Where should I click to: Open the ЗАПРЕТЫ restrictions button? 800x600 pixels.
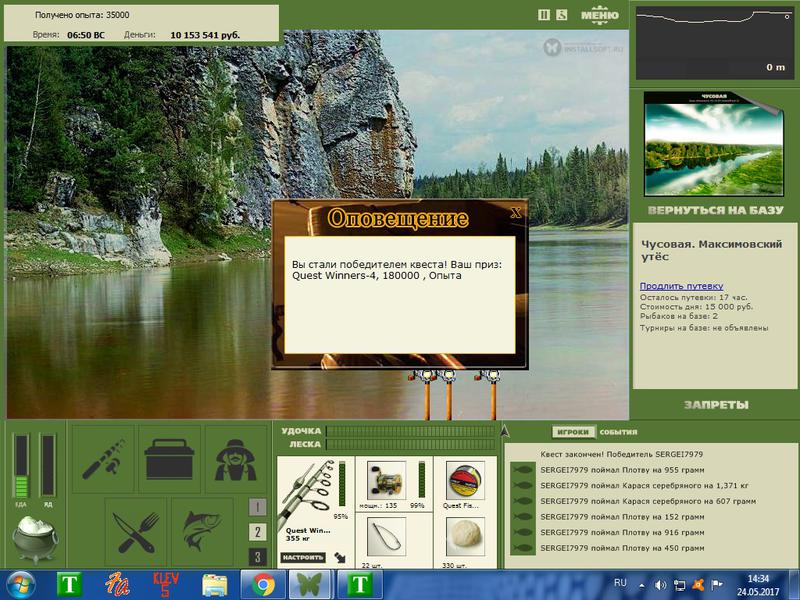click(x=716, y=405)
